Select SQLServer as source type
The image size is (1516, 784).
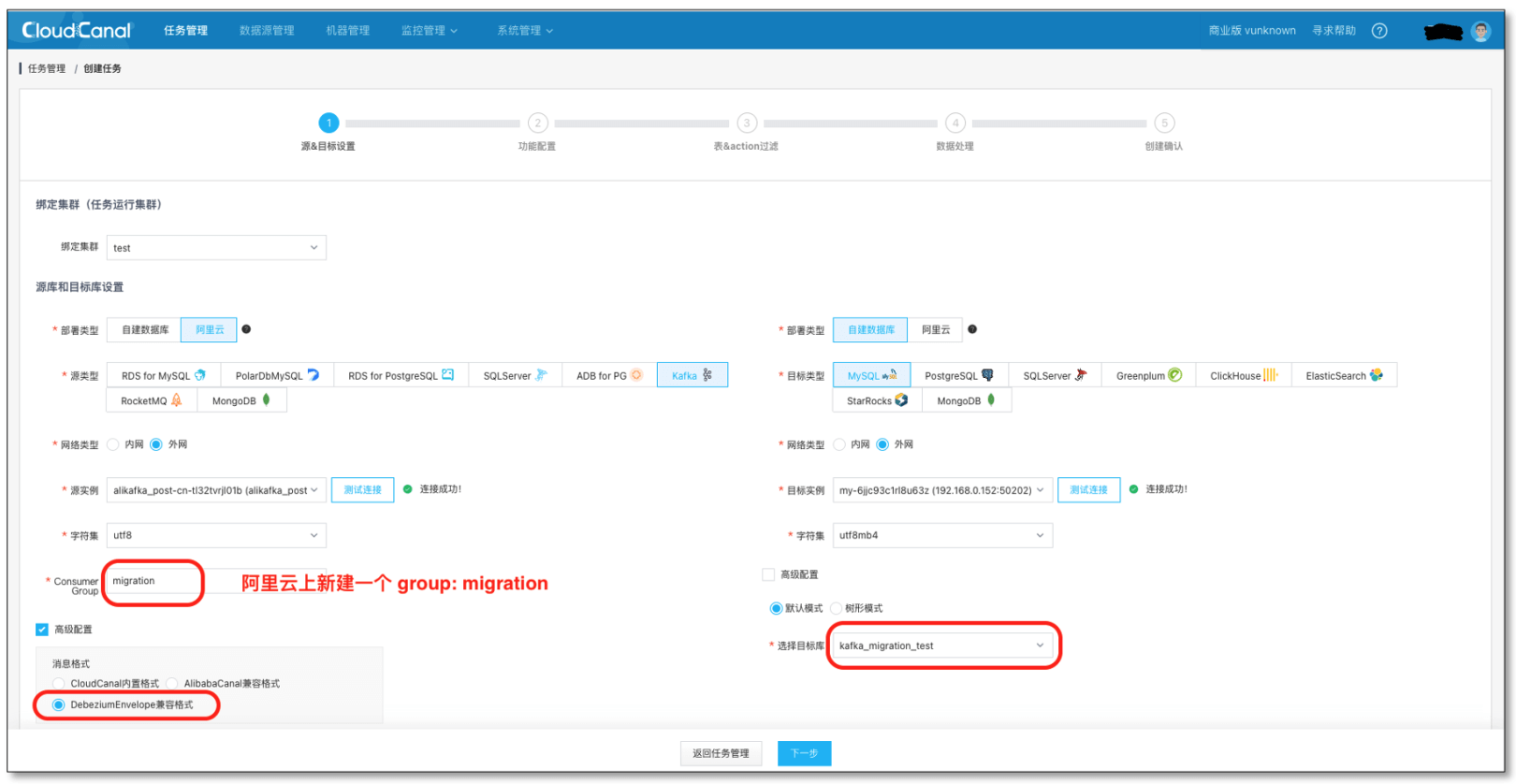[515, 375]
